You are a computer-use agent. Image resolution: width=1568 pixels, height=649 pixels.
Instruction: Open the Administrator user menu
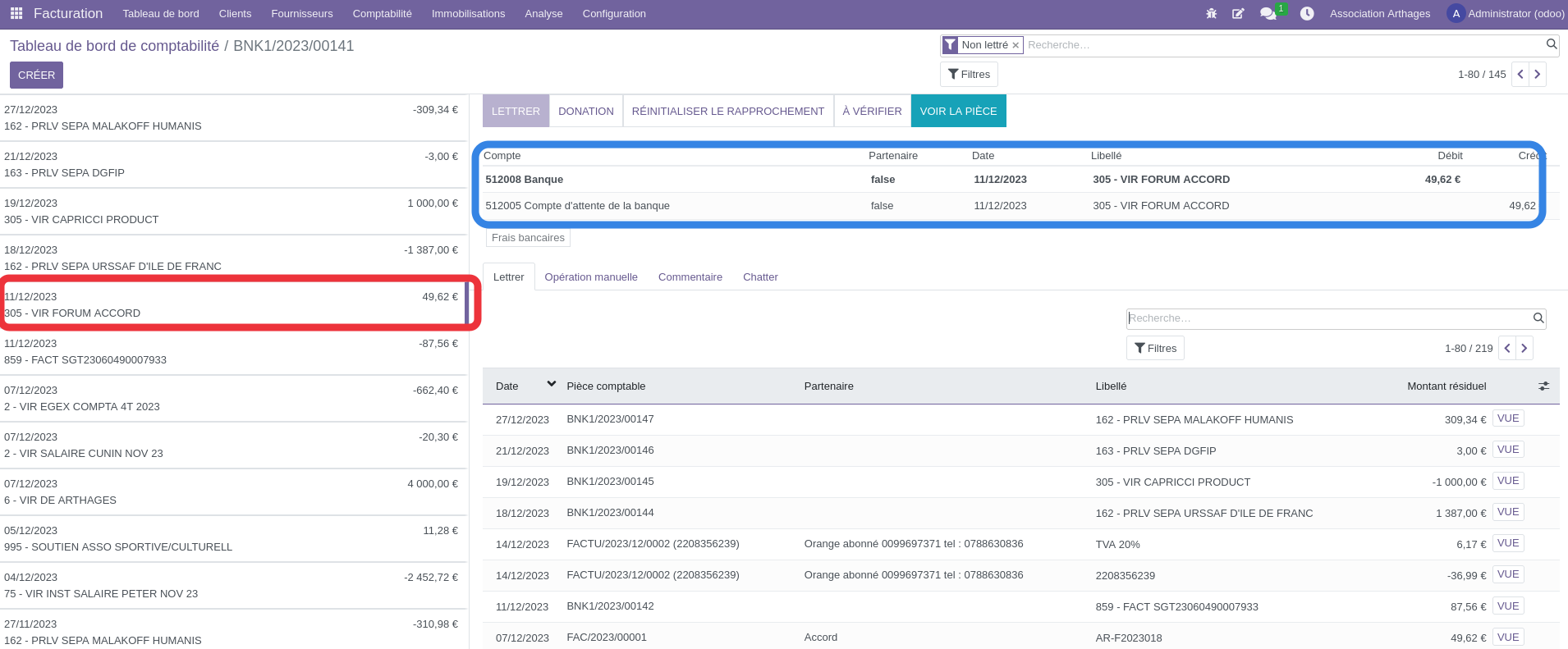click(x=1506, y=13)
